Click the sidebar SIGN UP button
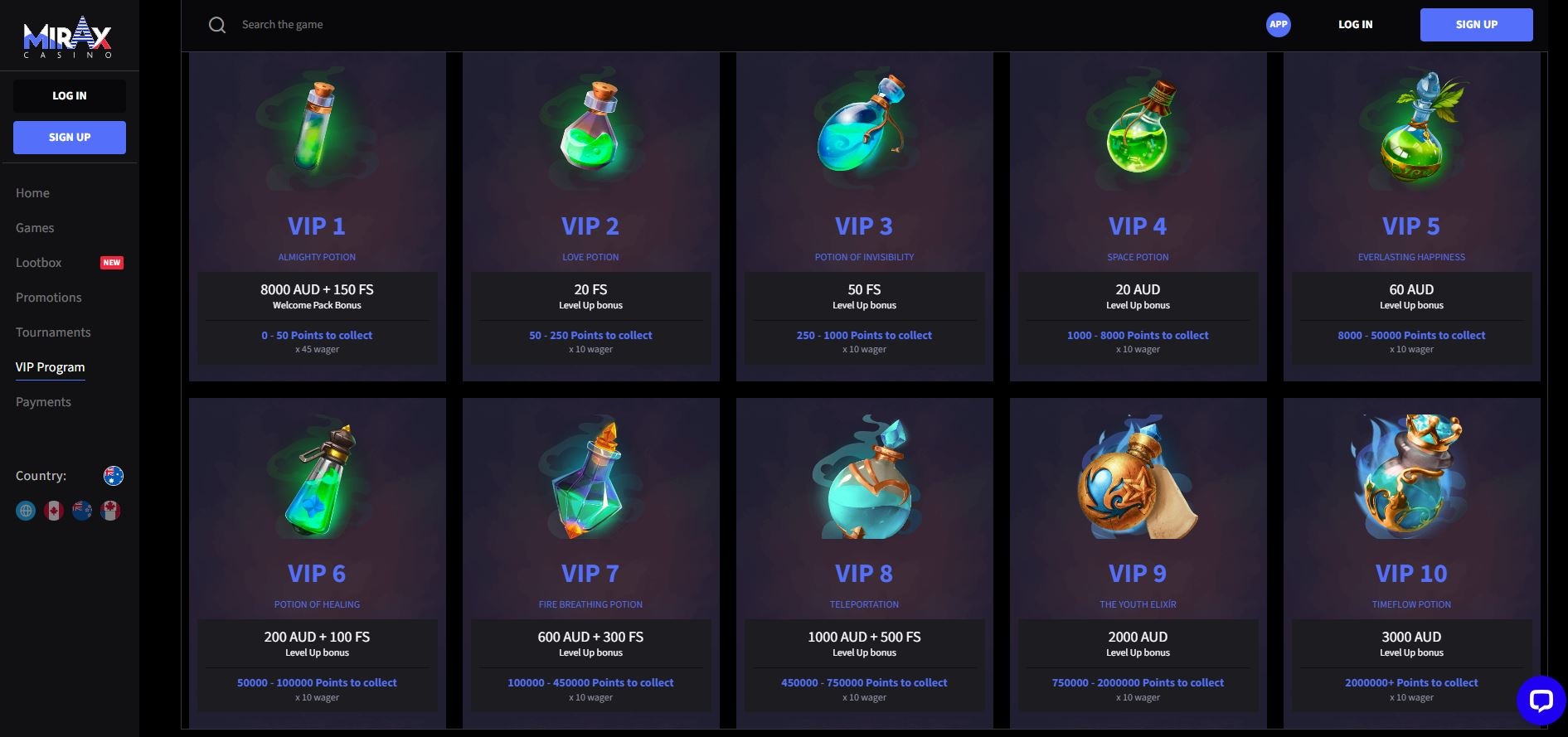 [70, 138]
